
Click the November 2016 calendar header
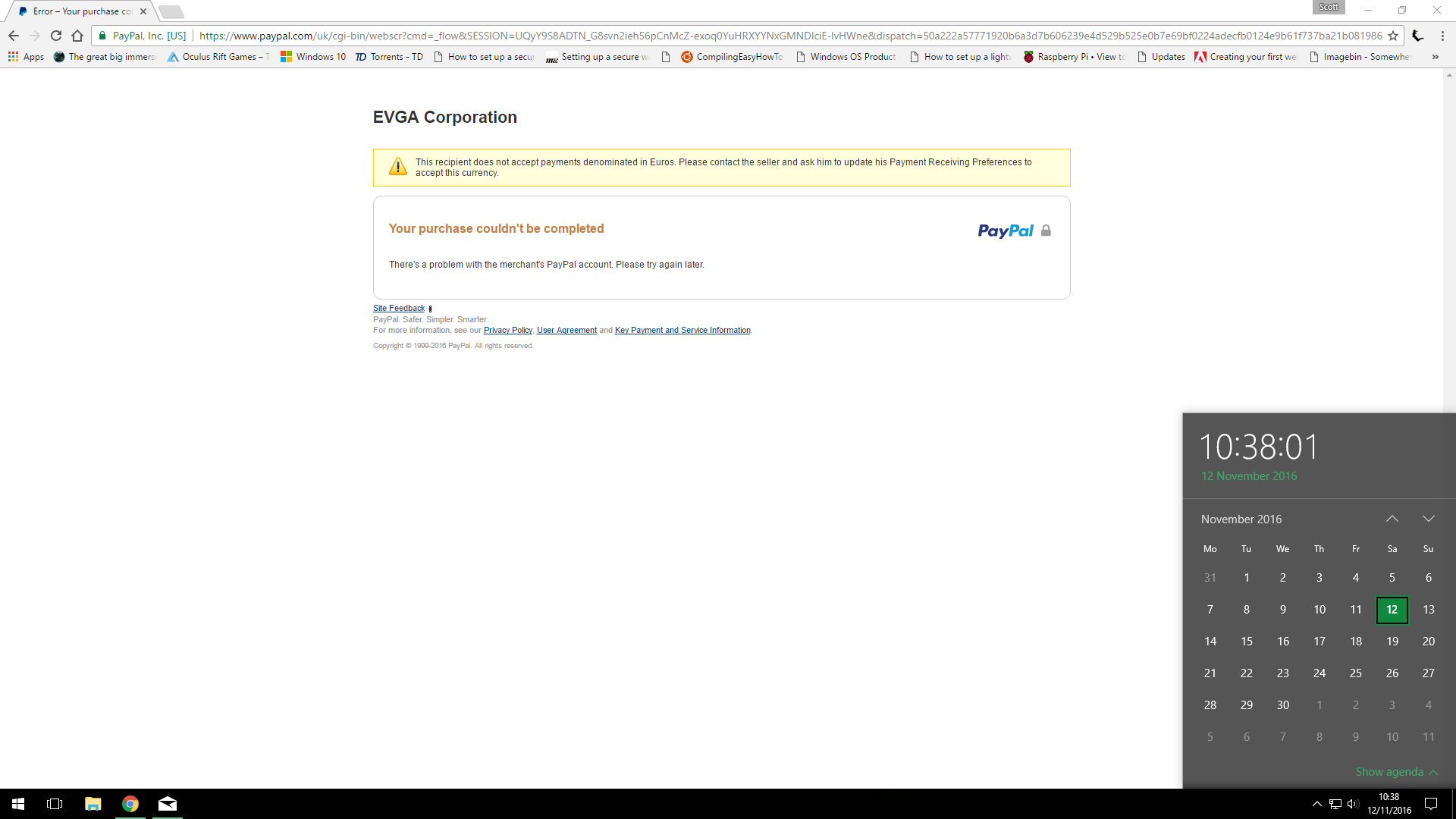click(x=1241, y=519)
